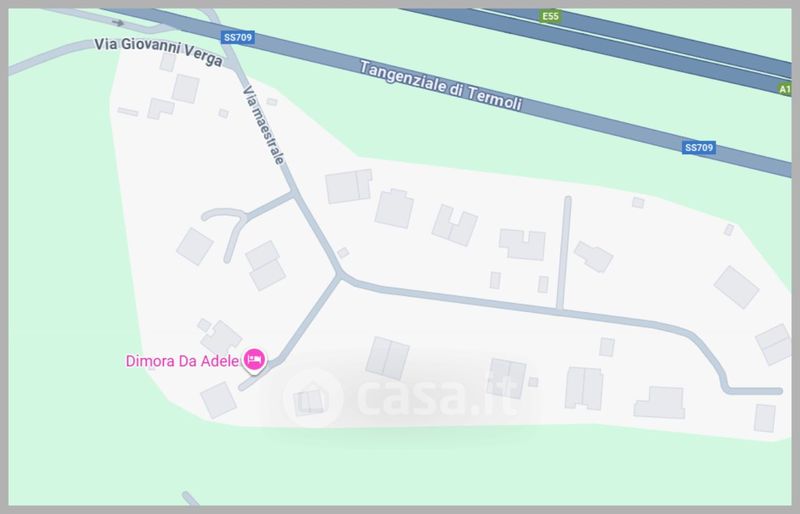Click the Via Giovanni Verga street label
Screen dimensions: 800x514
pyautogui.click(x=158, y=52)
